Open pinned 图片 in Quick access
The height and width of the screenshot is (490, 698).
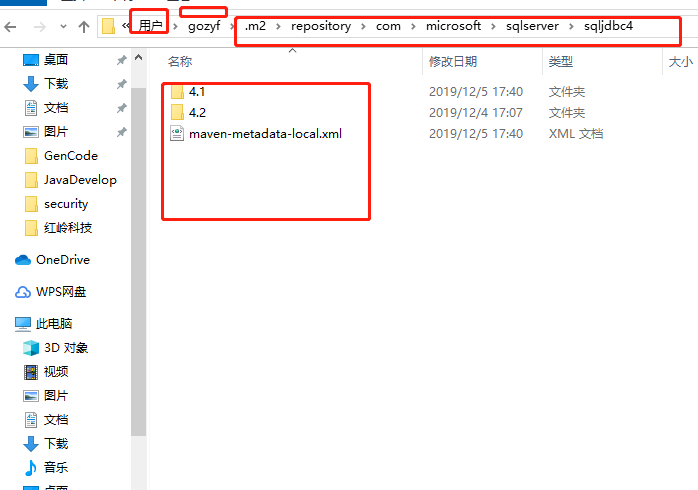point(56,132)
